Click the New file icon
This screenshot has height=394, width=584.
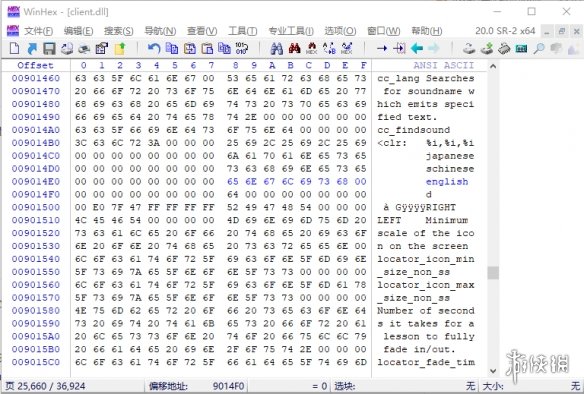click(14, 48)
